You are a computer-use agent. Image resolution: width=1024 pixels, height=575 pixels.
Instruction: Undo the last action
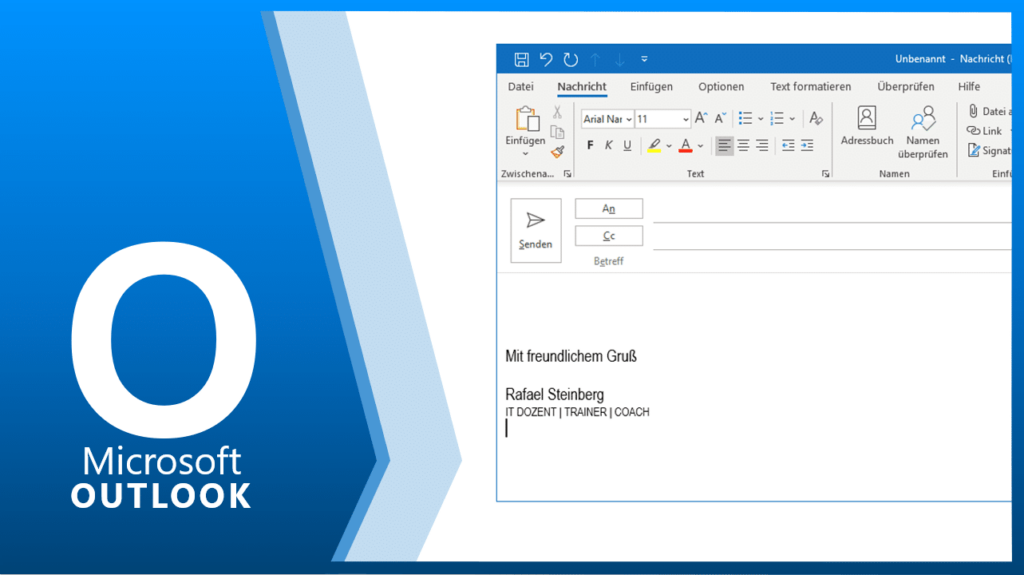tap(546, 59)
